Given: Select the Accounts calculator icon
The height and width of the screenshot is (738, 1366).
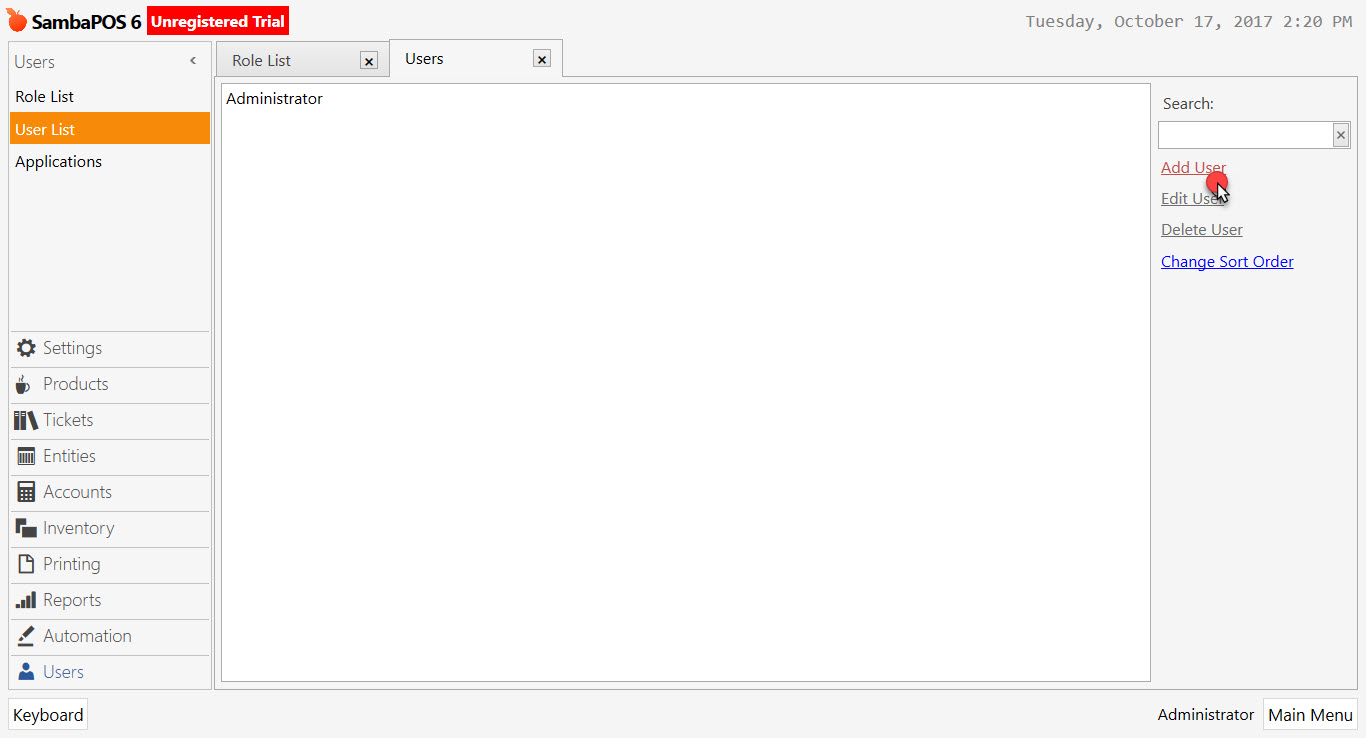Looking at the screenshot, I should 26,492.
